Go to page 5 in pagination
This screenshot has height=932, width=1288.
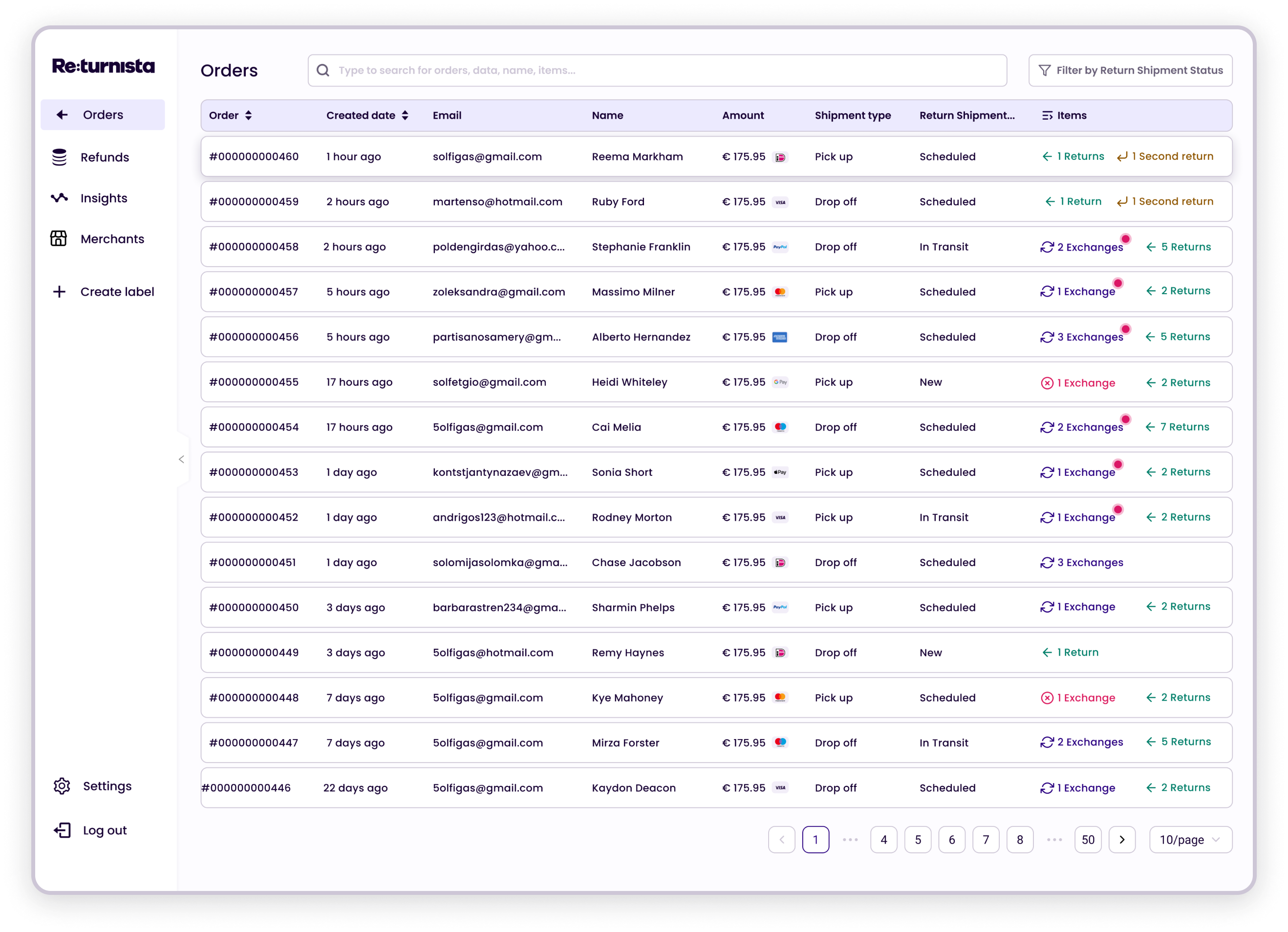point(918,840)
